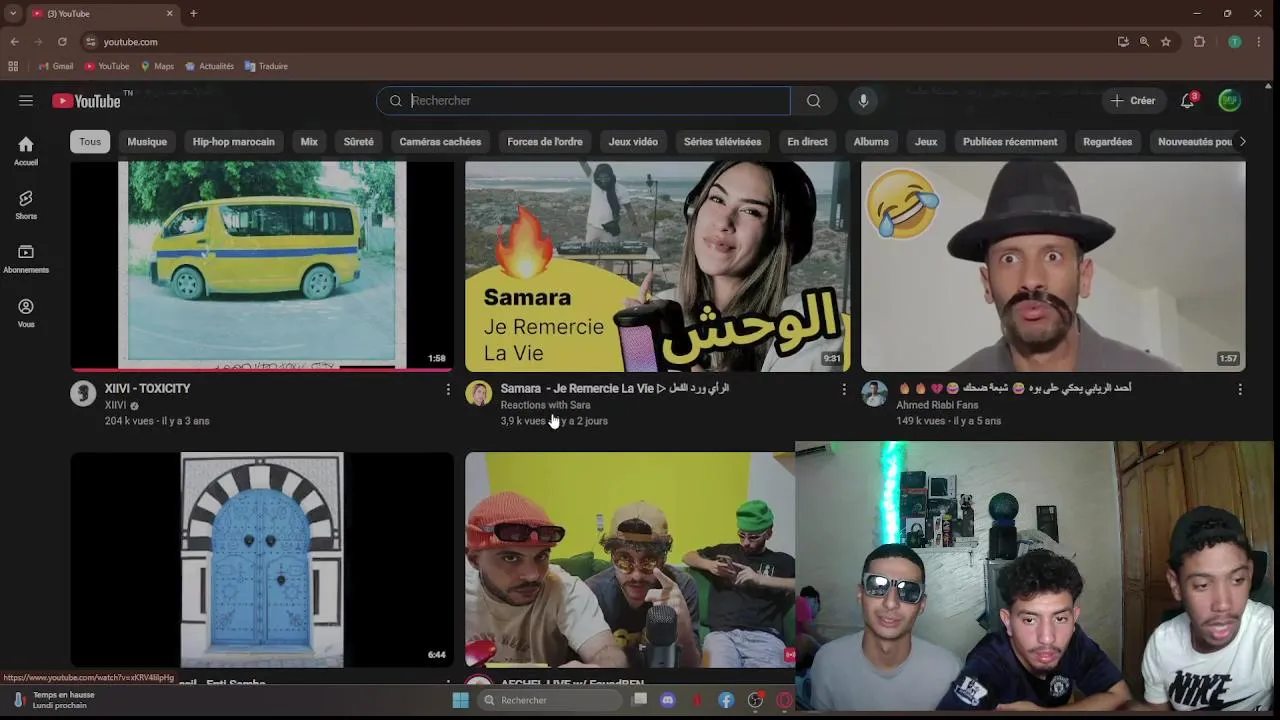The width and height of the screenshot is (1280, 720).
Task: Open the notifications bell
Action: pos(1187,100)
